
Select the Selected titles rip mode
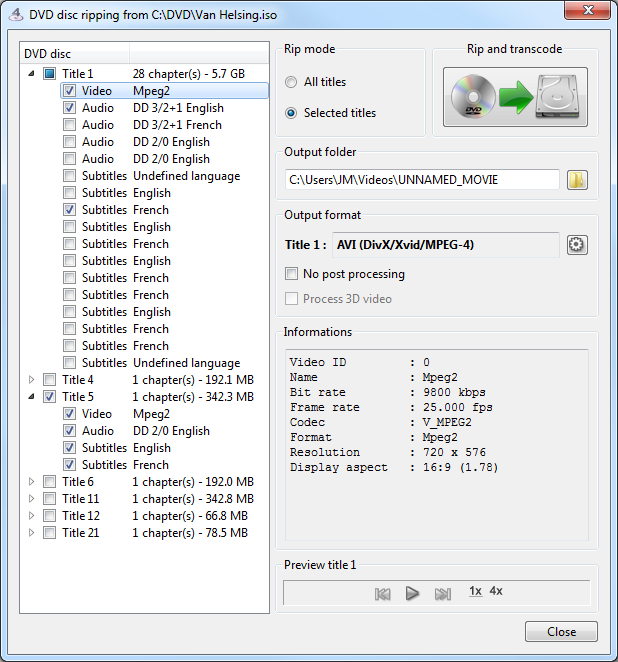pos(291,113)
